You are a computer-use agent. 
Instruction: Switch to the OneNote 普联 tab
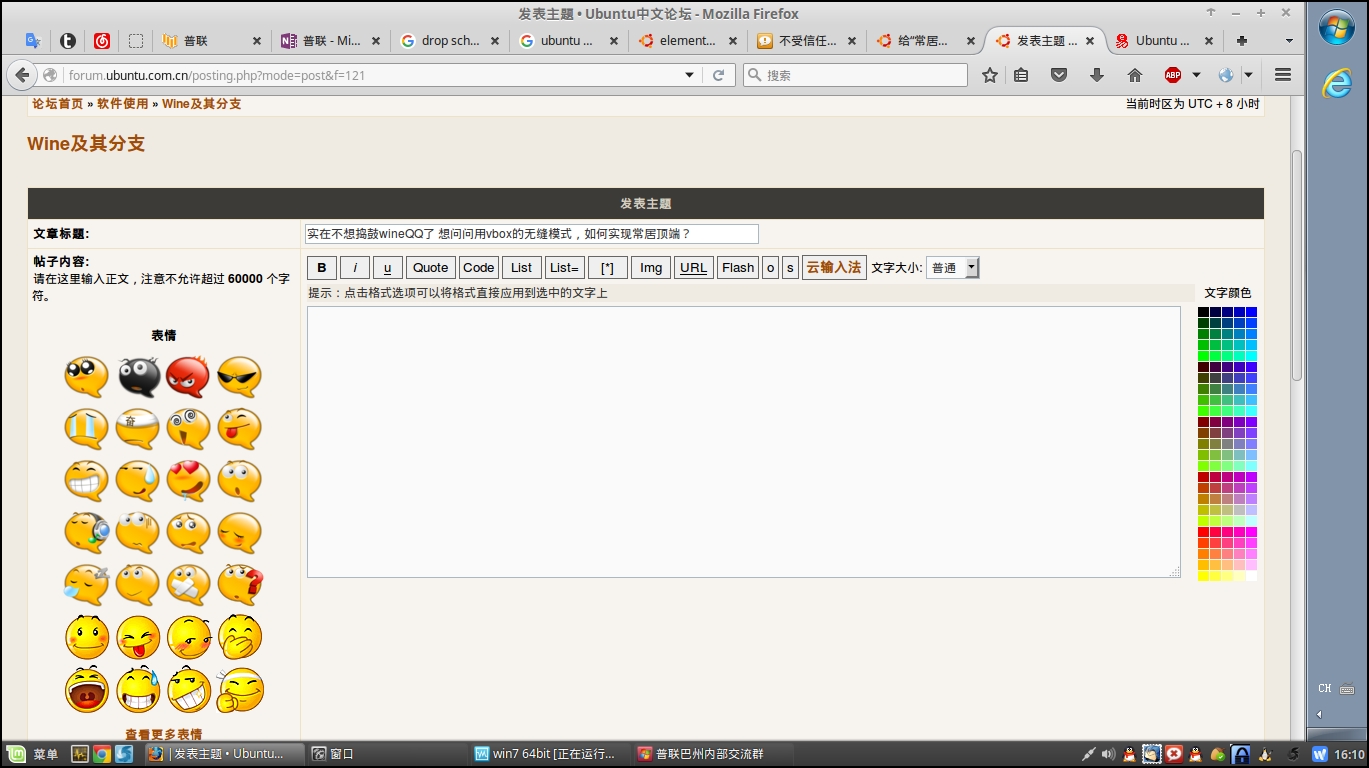(x=329, y=41)
